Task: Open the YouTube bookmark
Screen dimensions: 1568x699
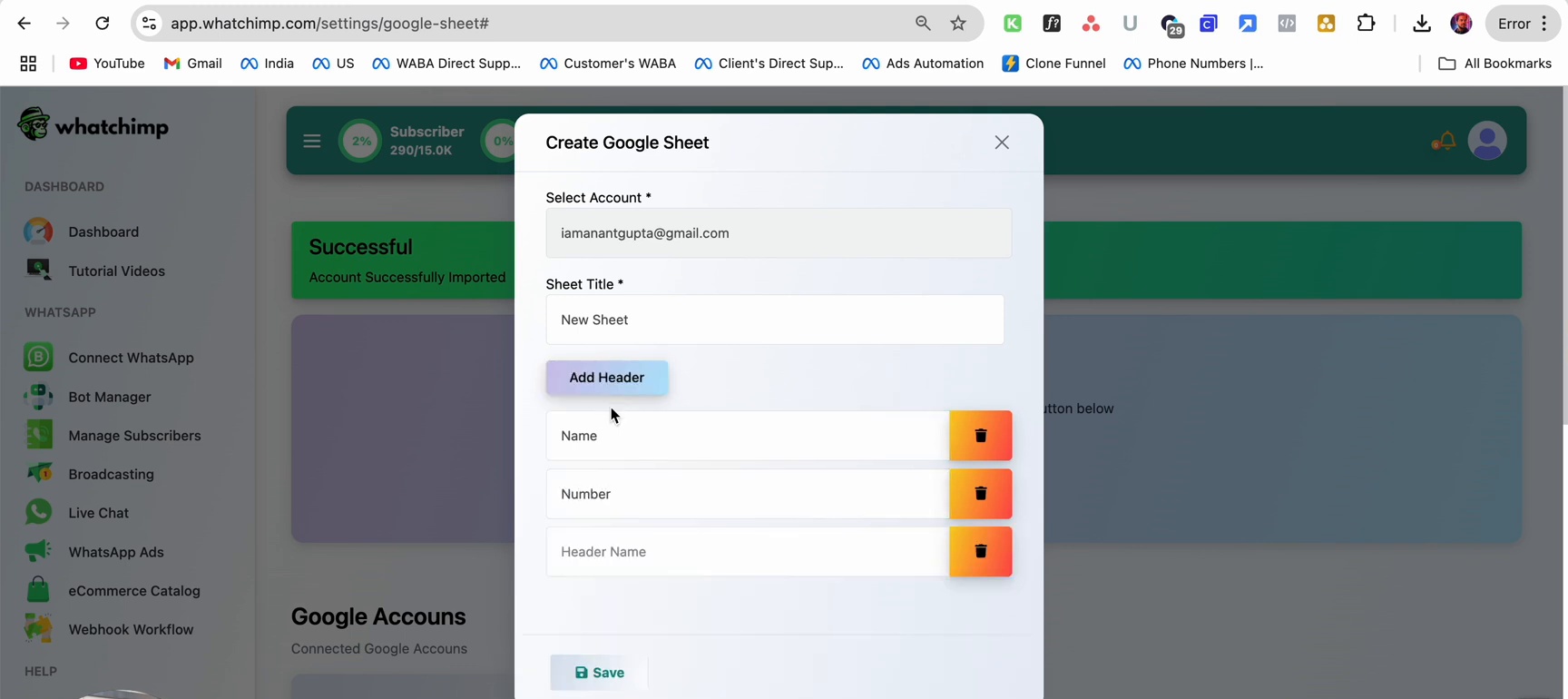Action: 107,64
